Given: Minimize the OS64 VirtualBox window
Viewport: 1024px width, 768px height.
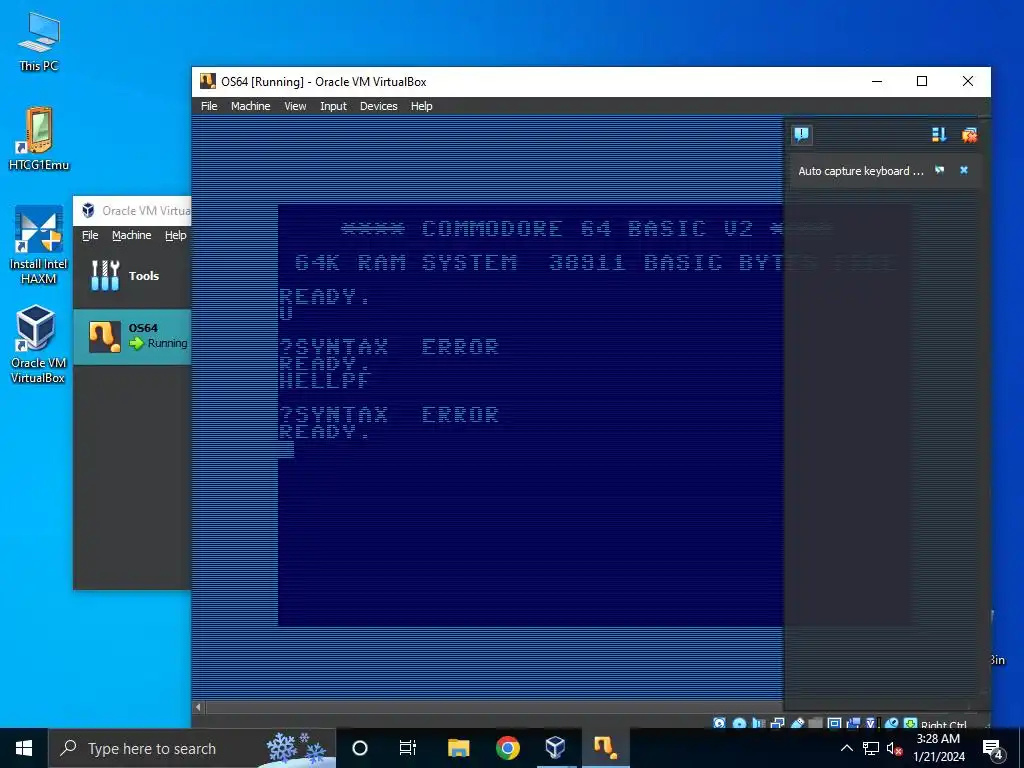Looking at the screenshot, I should 877,81.
